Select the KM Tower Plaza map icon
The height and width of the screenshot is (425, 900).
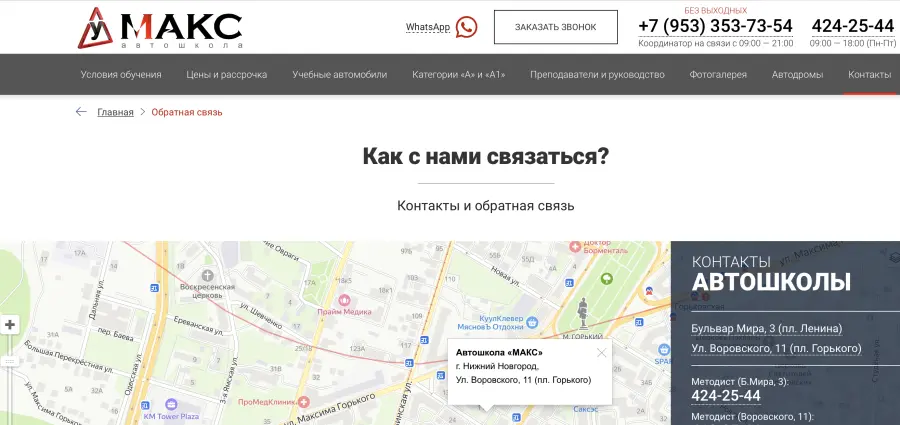click(x=173, y=404)
